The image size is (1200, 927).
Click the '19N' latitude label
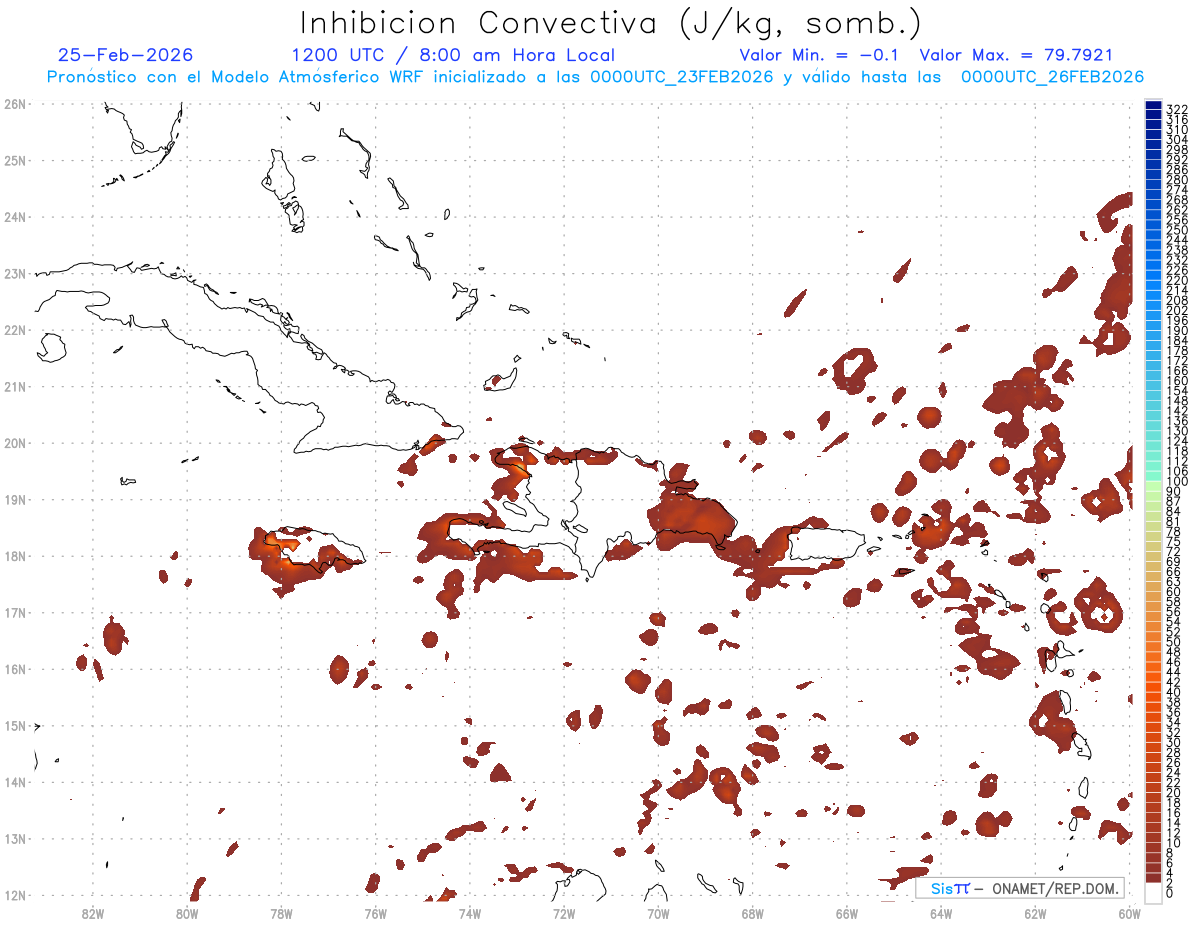coord(14,499)
